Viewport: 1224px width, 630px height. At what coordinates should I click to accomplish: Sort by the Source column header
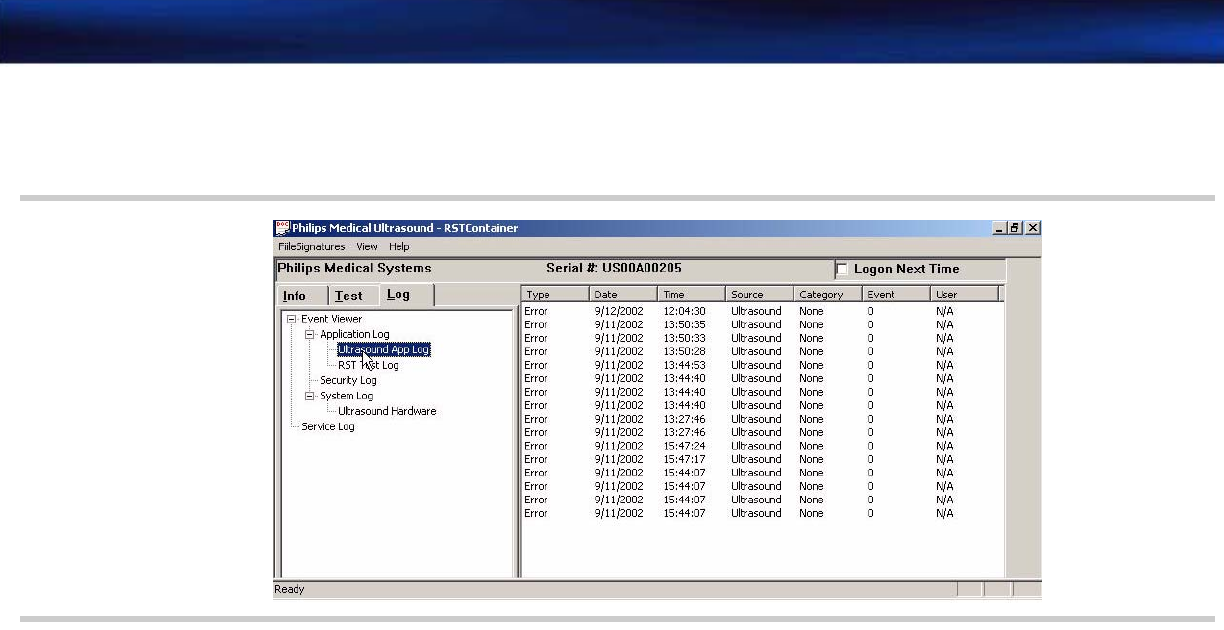[x=760, y=294]
